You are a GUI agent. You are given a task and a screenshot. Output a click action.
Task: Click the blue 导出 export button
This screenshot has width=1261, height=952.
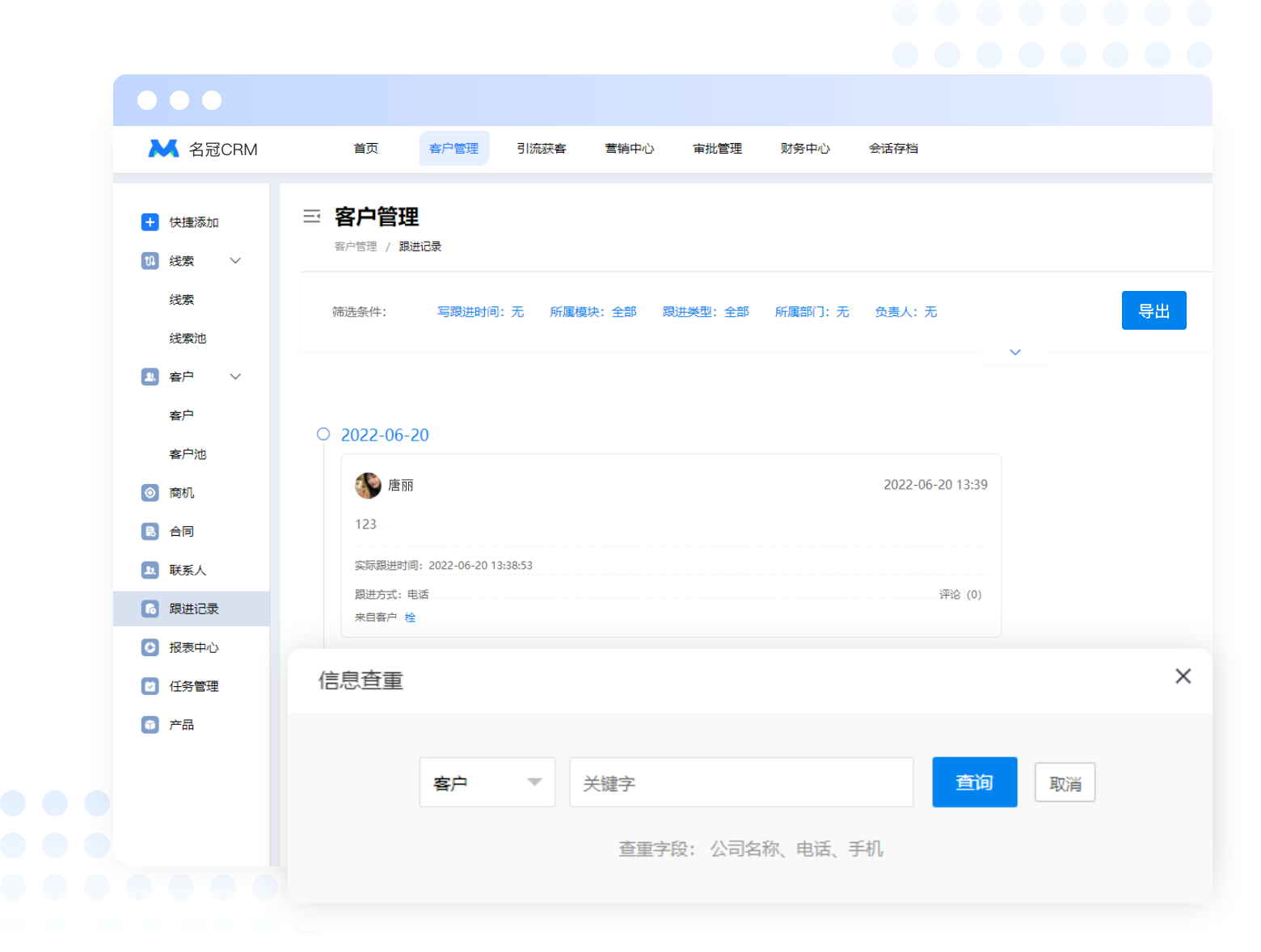tap(1153, 310)
